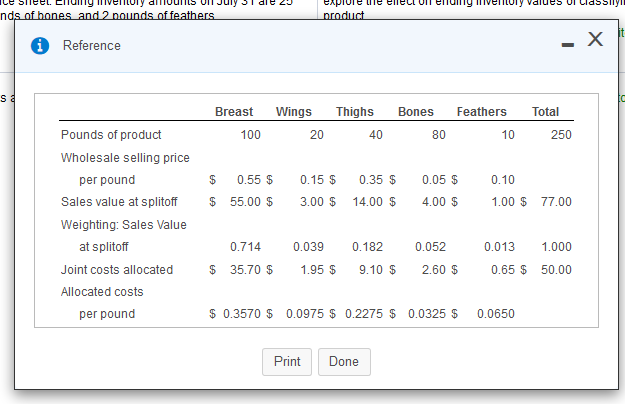Click Breast price per pound 0.55
625x404 pixels.
coord(249,180)
